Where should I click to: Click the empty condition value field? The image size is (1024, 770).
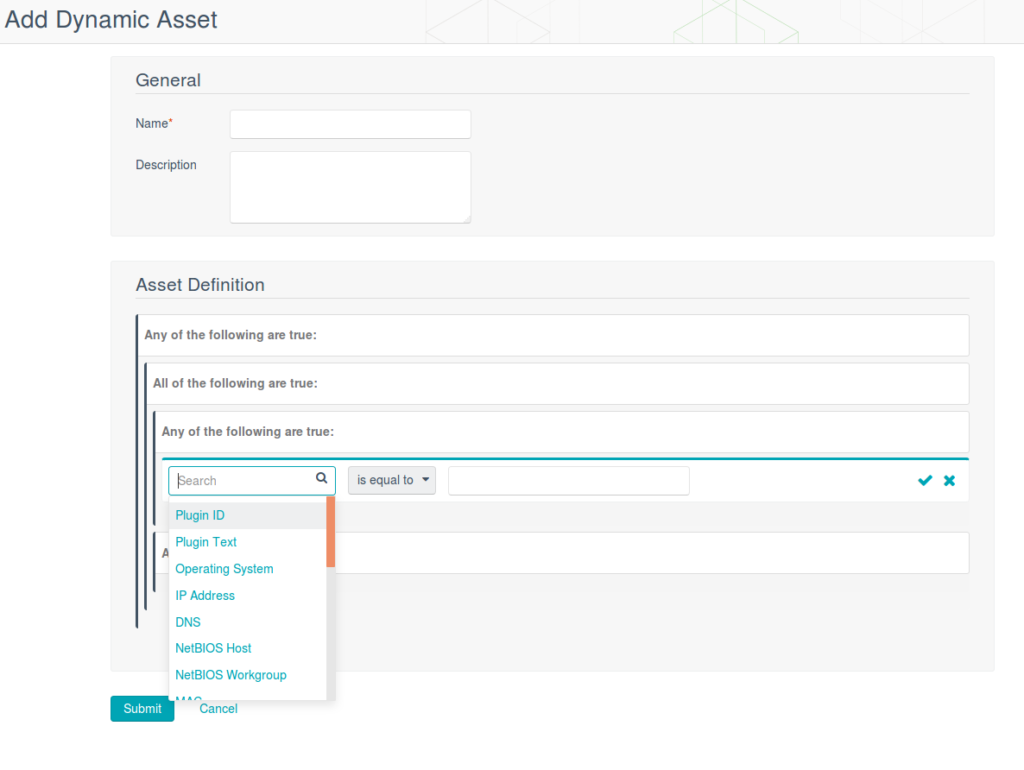(x=568, y=480)
